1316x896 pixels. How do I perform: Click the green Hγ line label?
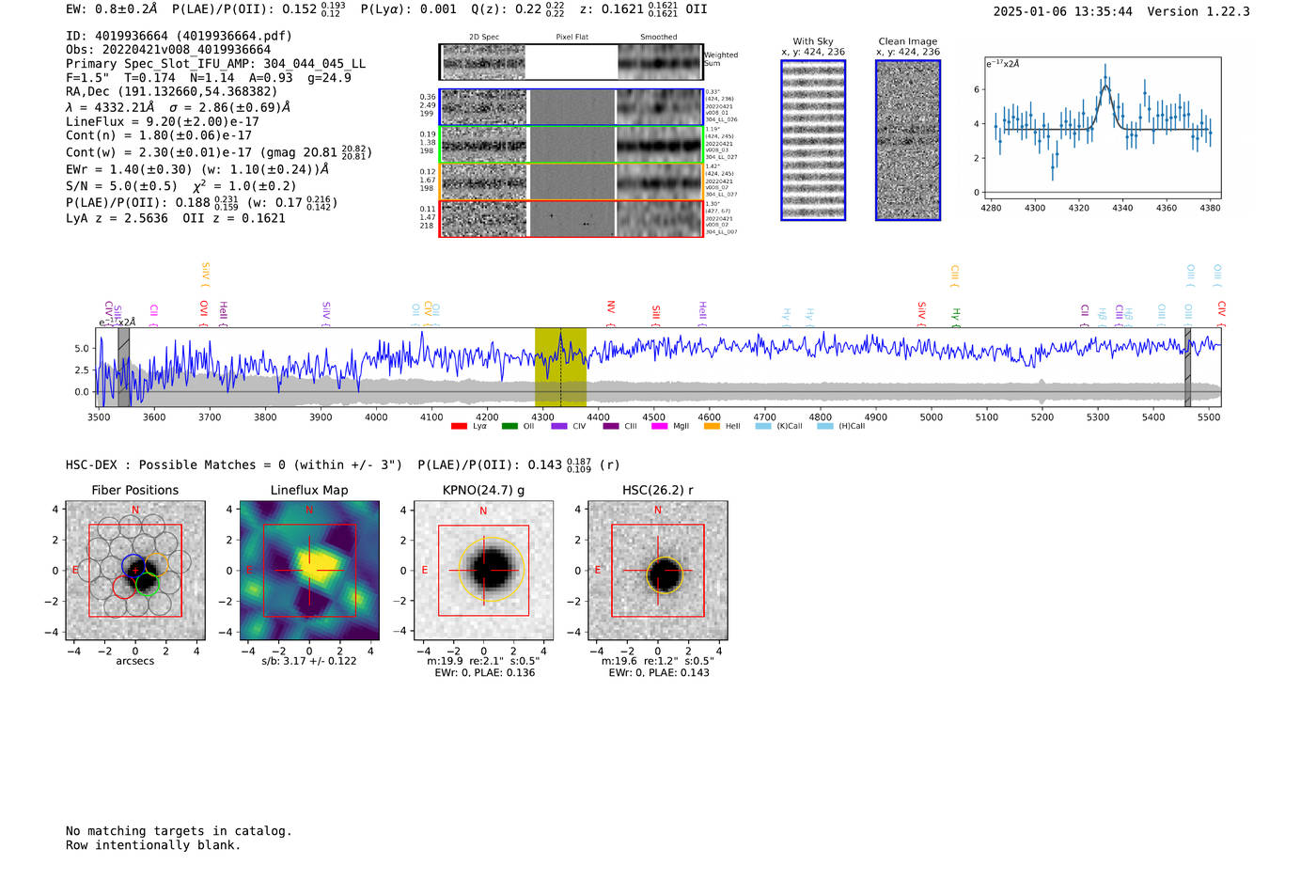956,317
